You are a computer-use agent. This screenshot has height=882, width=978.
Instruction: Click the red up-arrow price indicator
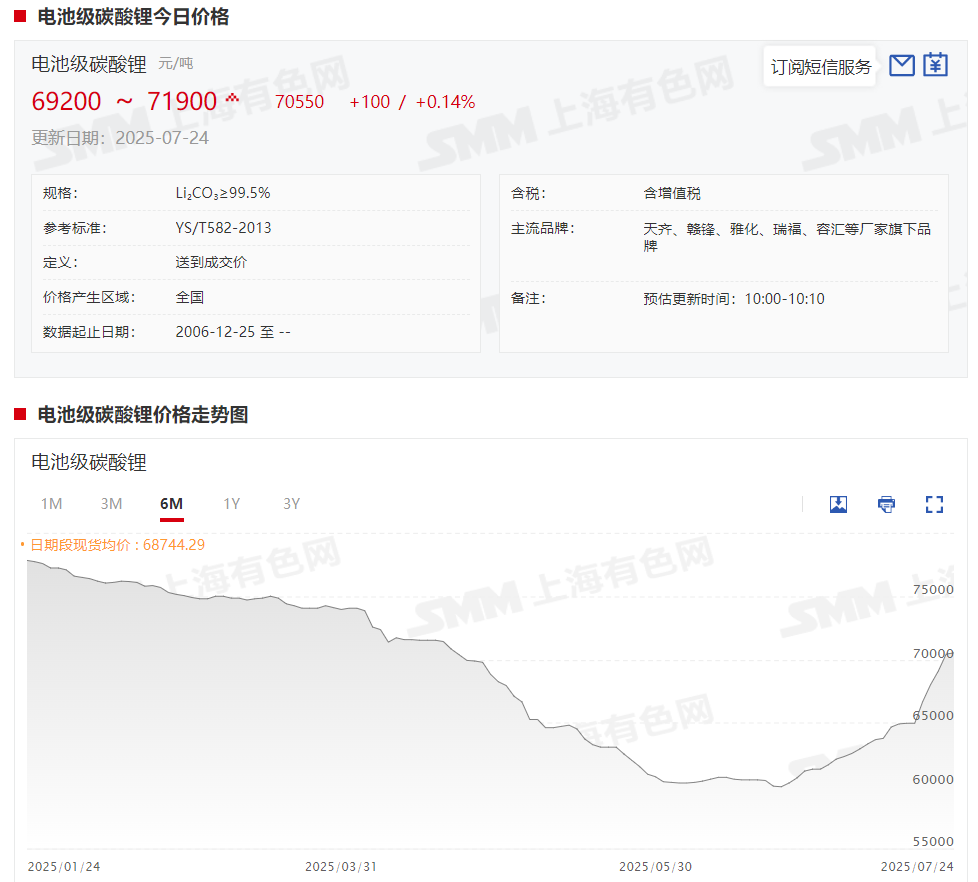233,99
